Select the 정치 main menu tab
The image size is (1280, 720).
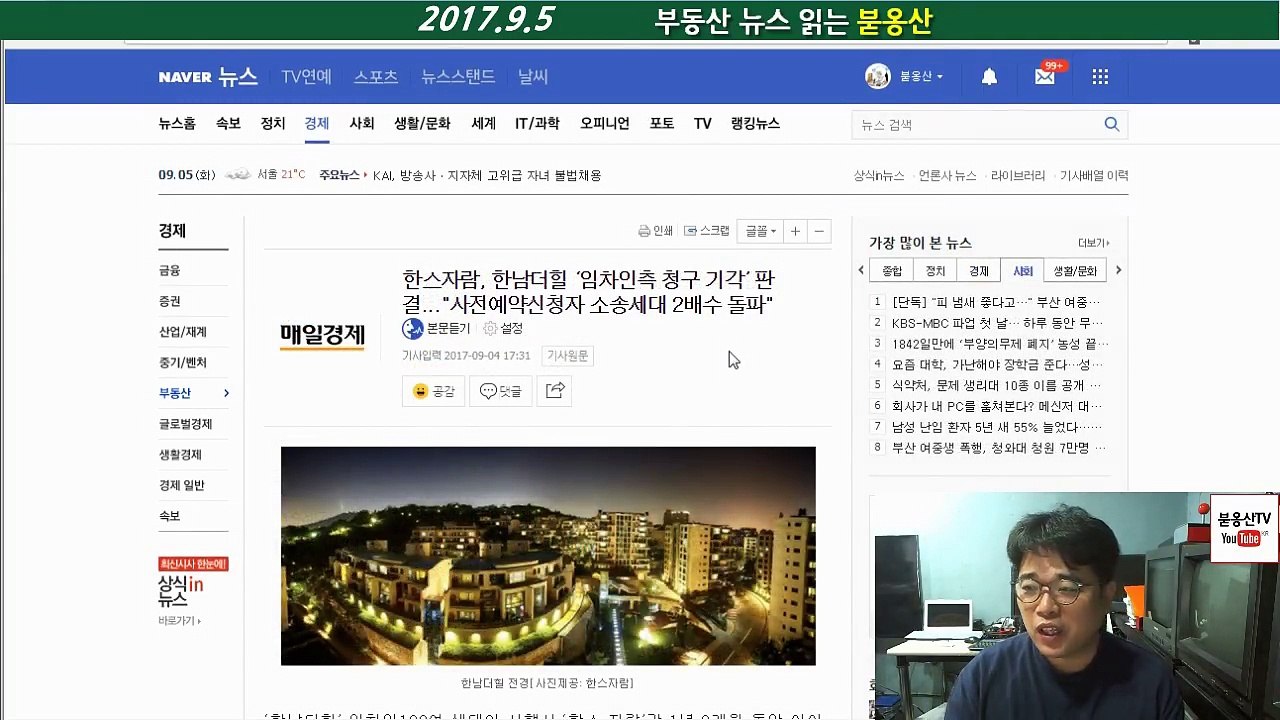coord(273,123)
